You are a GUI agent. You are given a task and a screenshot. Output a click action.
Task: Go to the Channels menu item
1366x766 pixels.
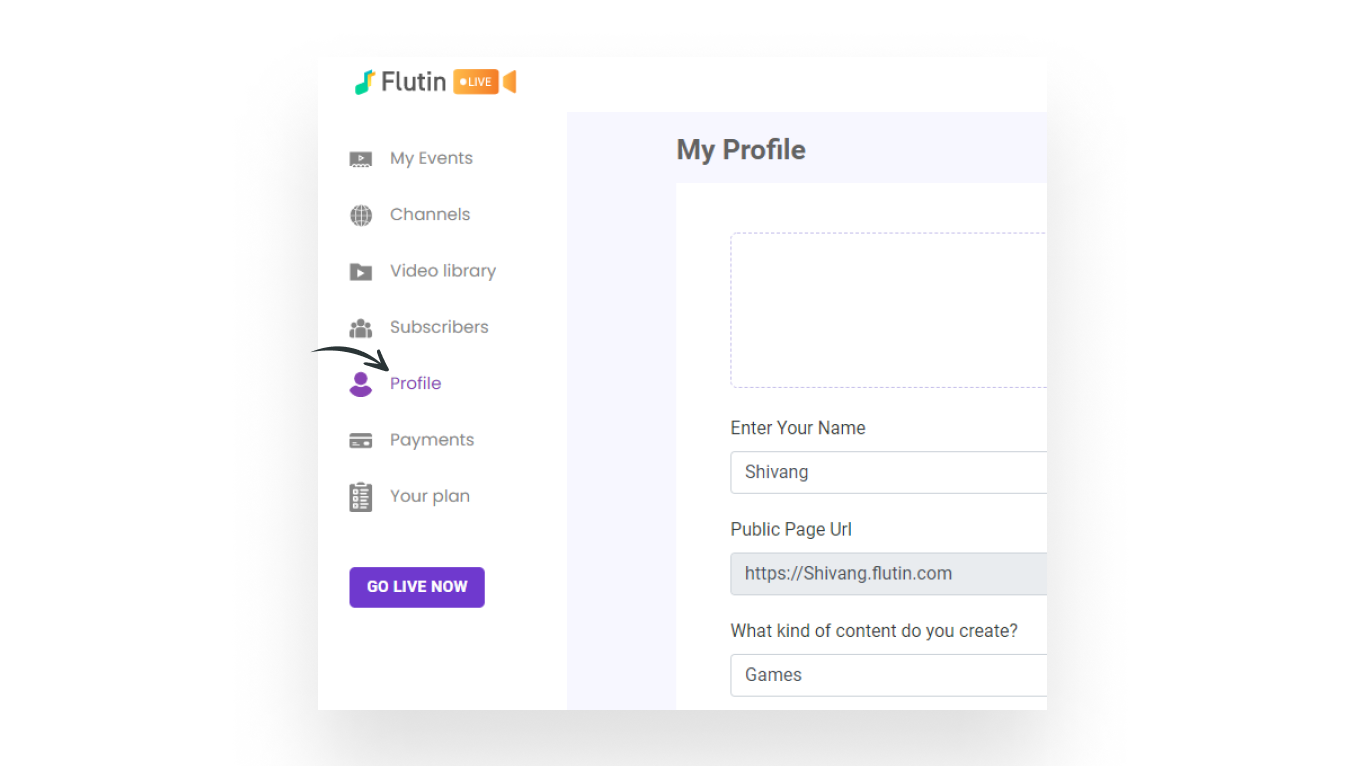(430, 214)
